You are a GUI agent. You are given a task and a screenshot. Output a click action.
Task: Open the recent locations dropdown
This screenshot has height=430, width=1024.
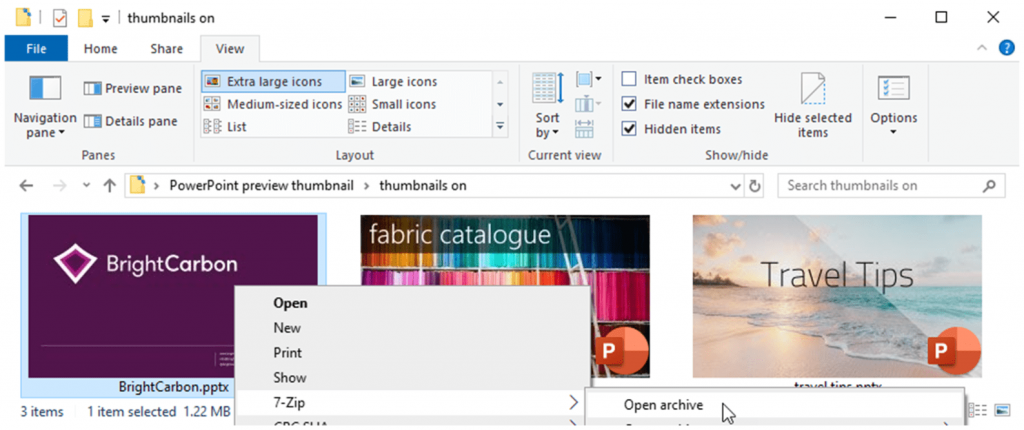coord(86,186)
